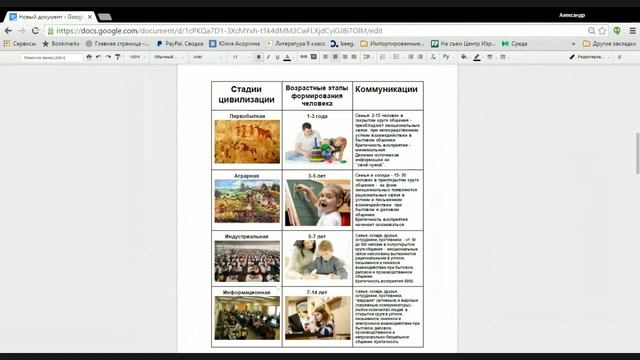Insert a comment with the toolbar icon
The height and width of the screenshot is (360, 640).
click(x=313, y=57)
